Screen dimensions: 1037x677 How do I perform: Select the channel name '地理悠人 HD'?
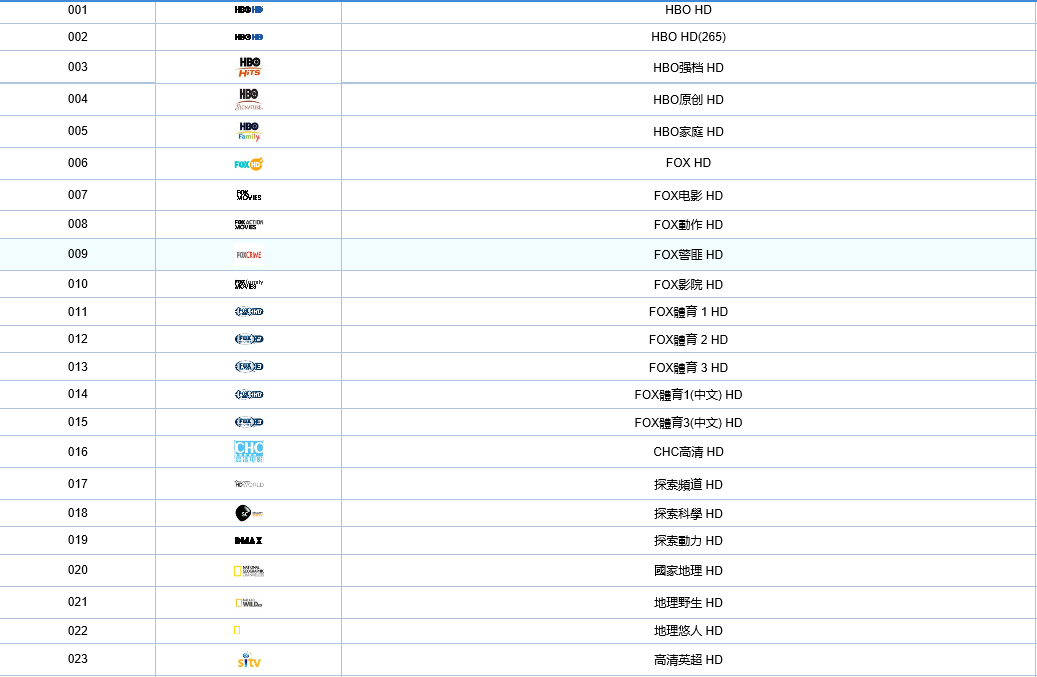(688, 631)
